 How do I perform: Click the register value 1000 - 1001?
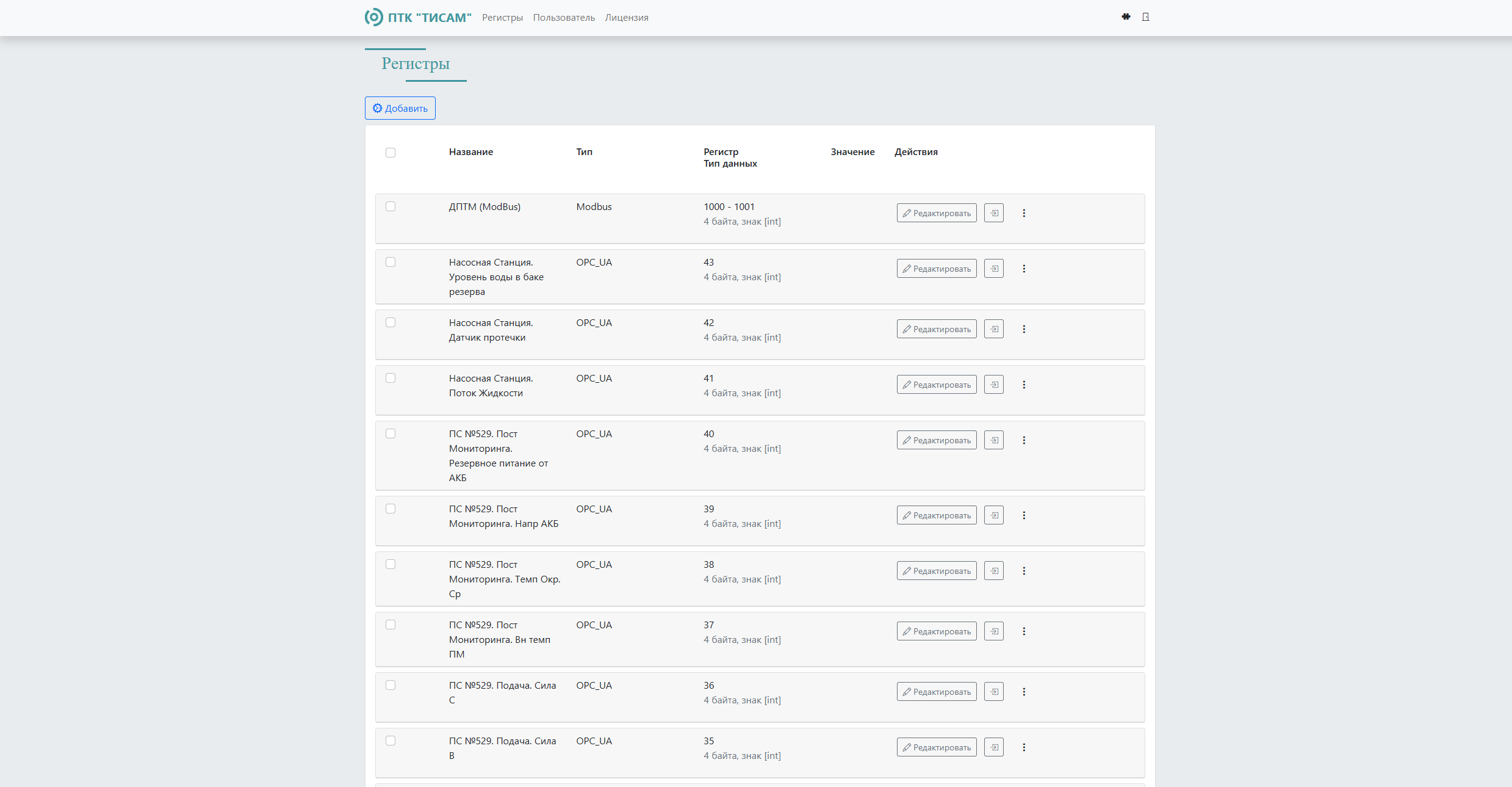729,207
